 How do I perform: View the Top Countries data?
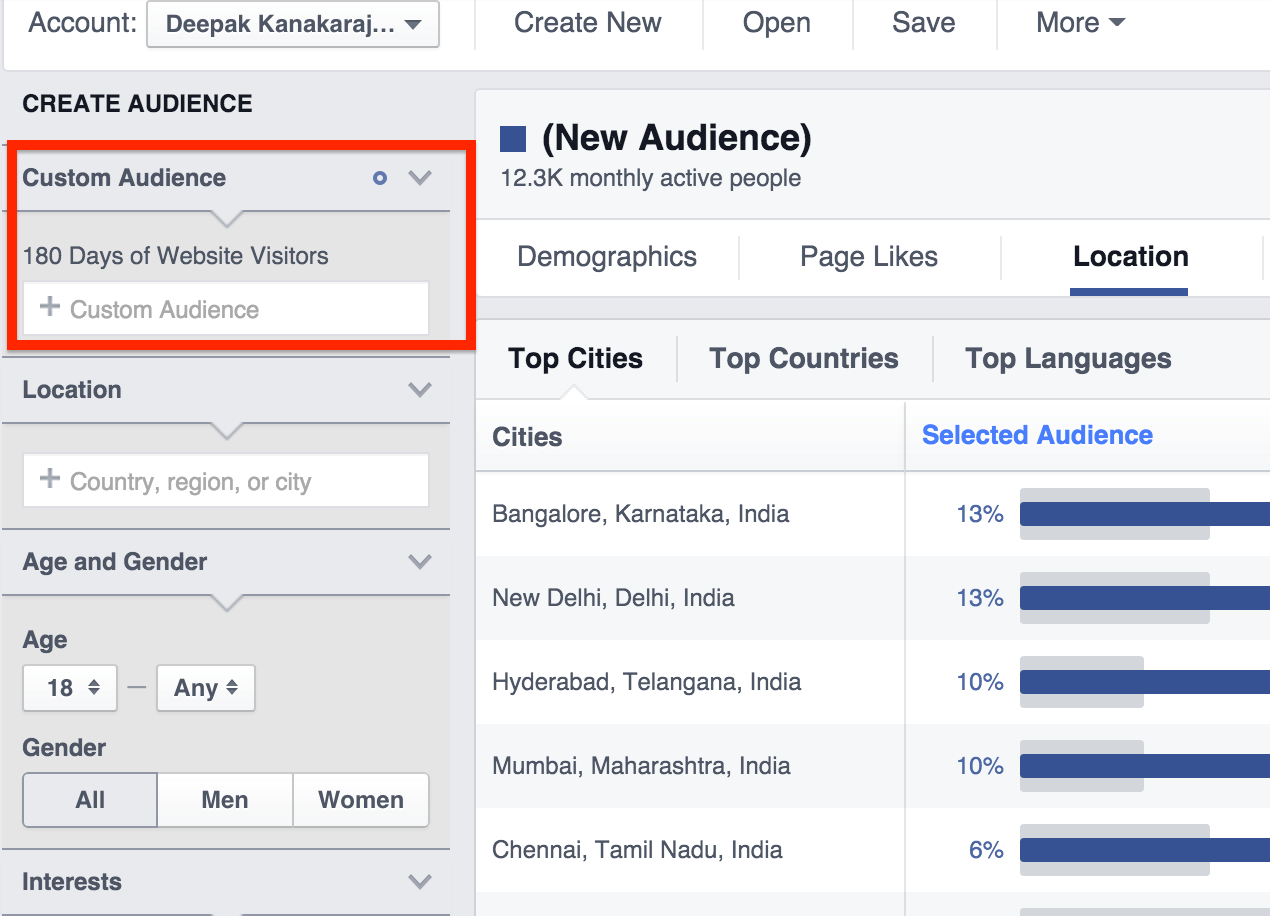803,358
